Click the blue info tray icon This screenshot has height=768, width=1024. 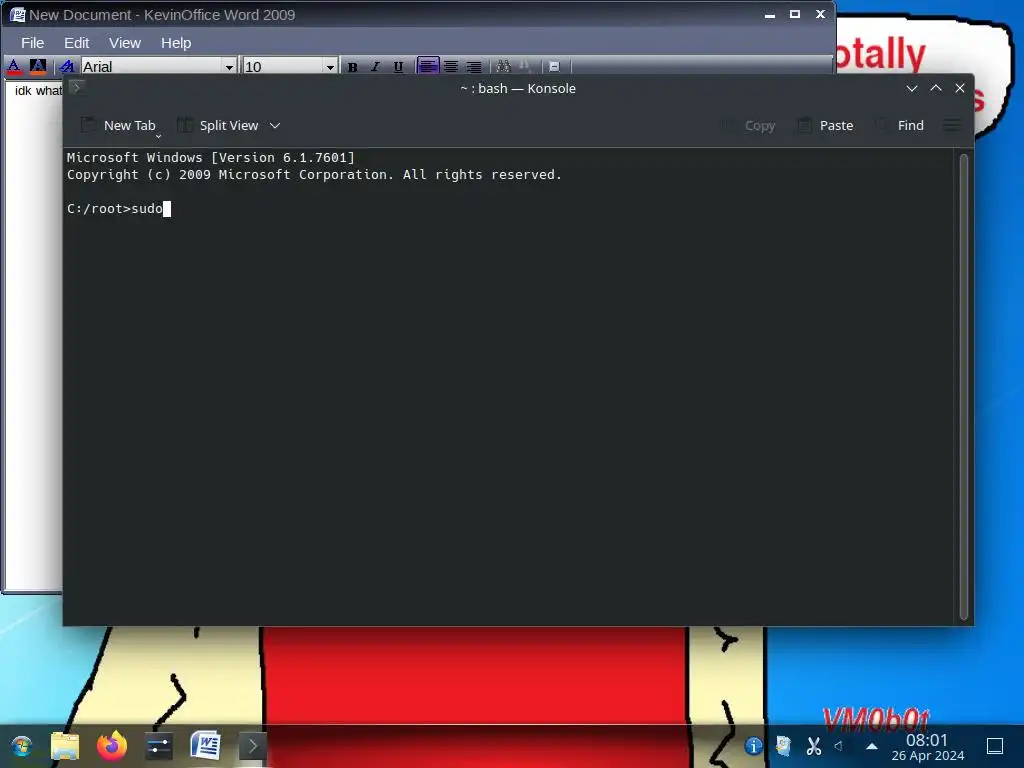753,746
